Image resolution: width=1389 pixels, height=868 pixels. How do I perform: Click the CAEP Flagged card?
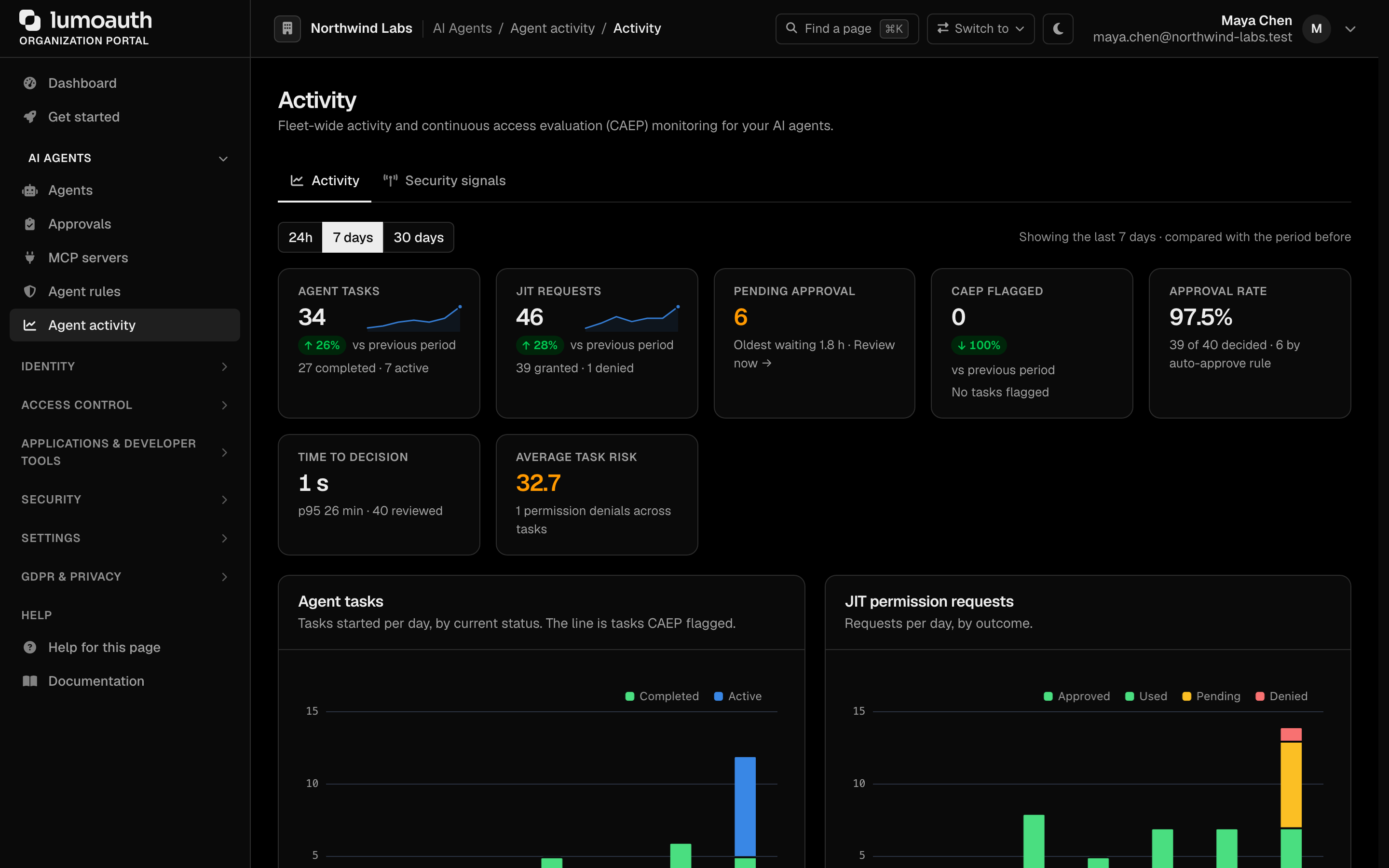1032,343
